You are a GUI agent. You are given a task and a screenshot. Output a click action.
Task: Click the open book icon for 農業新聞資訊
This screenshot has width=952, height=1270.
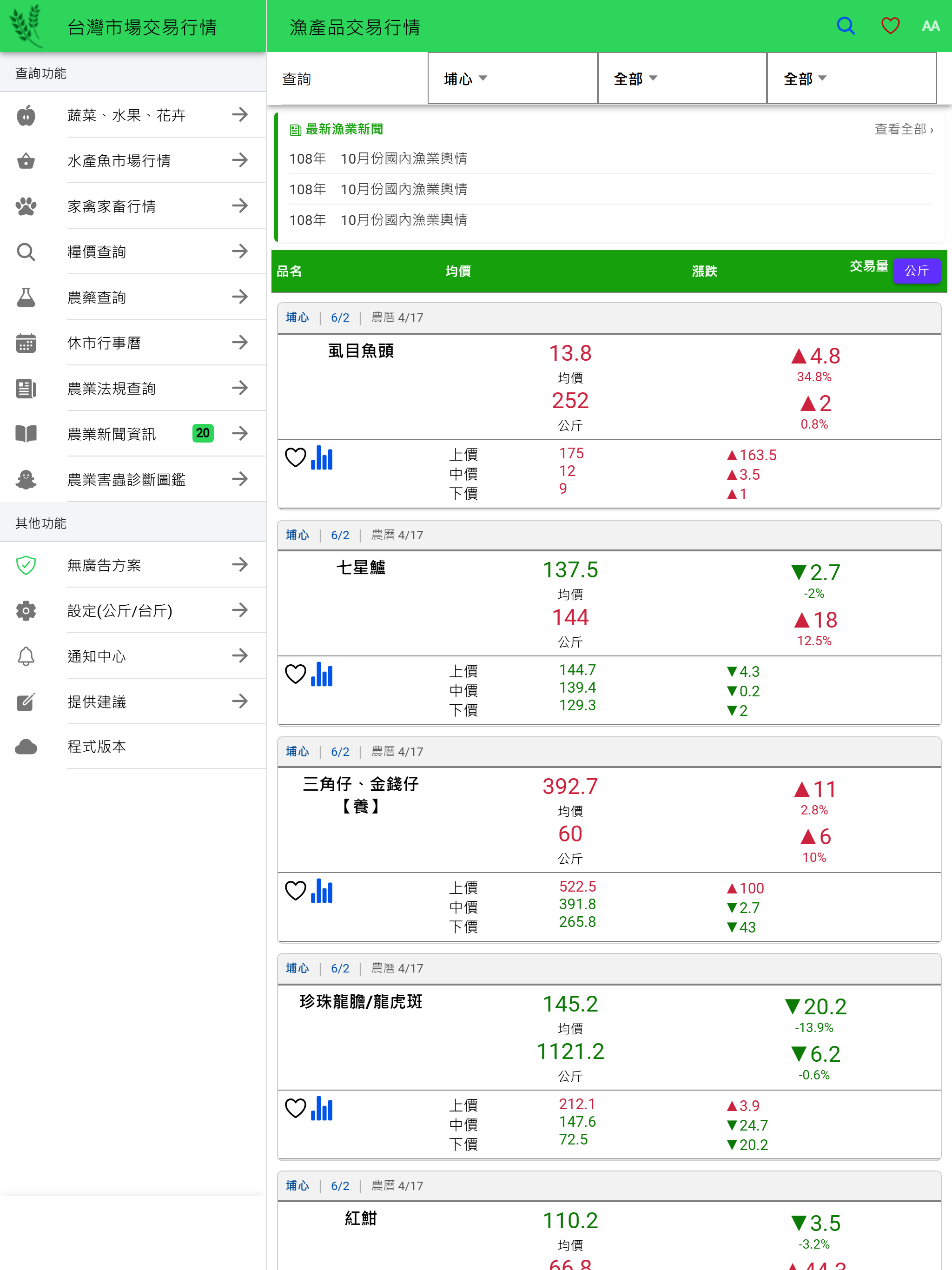click(x=26, y=433)
